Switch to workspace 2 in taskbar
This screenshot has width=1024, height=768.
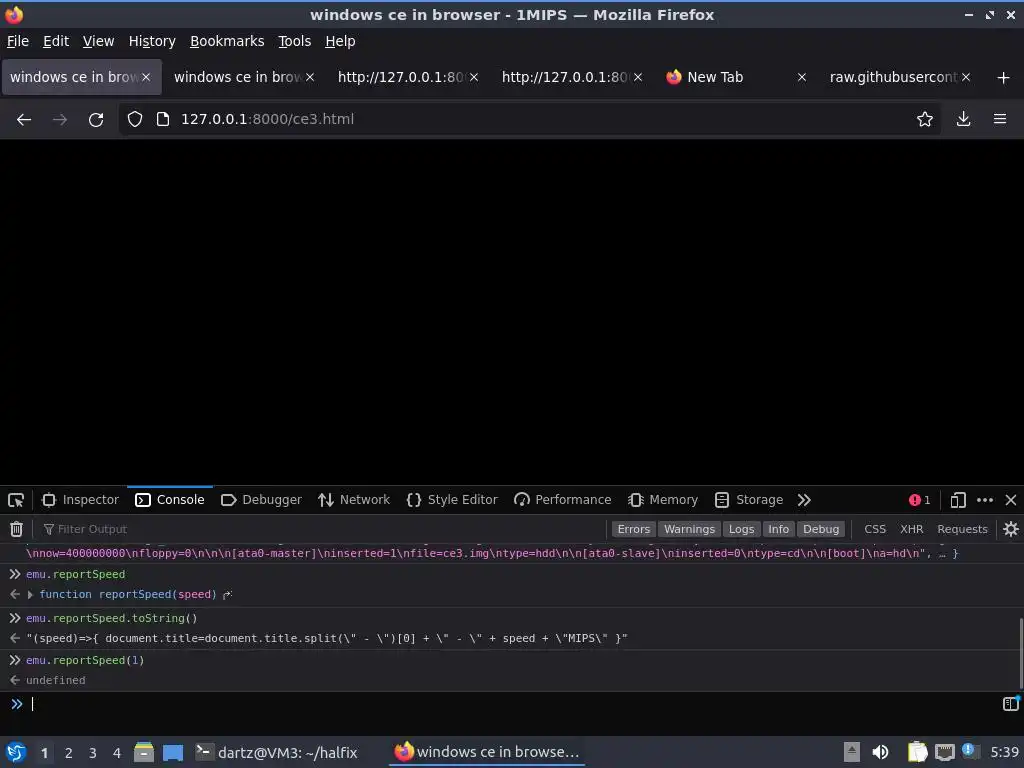[x=69, y=753]
